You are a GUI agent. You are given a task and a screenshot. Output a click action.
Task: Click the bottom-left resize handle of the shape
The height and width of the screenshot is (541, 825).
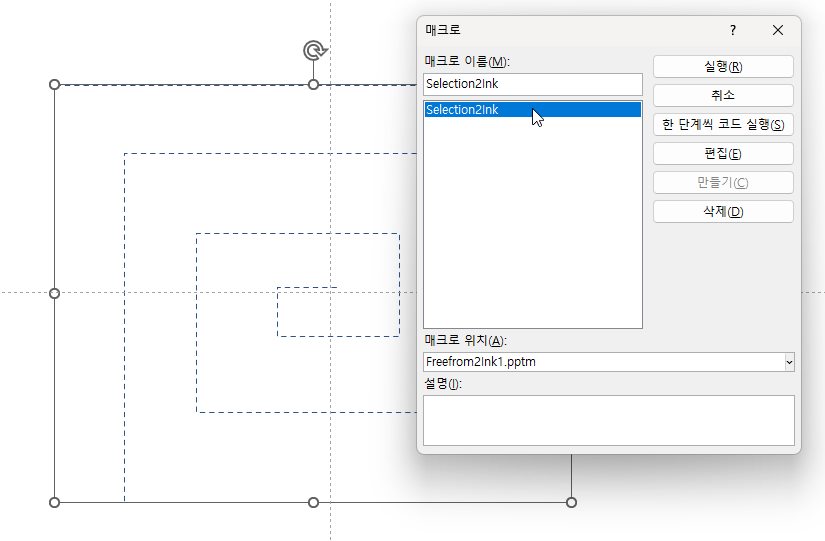coord(54,503)
